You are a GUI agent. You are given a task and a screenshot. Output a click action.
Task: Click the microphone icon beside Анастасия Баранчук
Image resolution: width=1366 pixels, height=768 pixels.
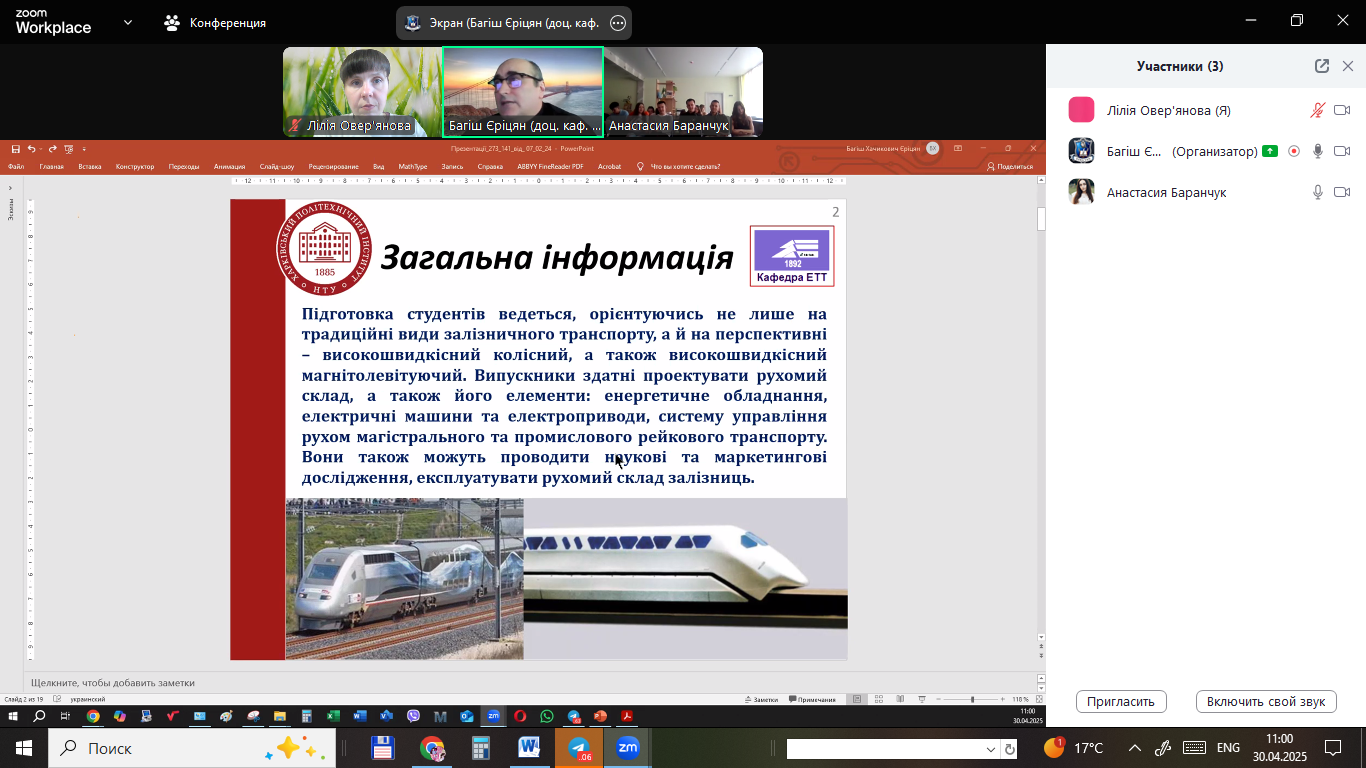pos(1318,192)
